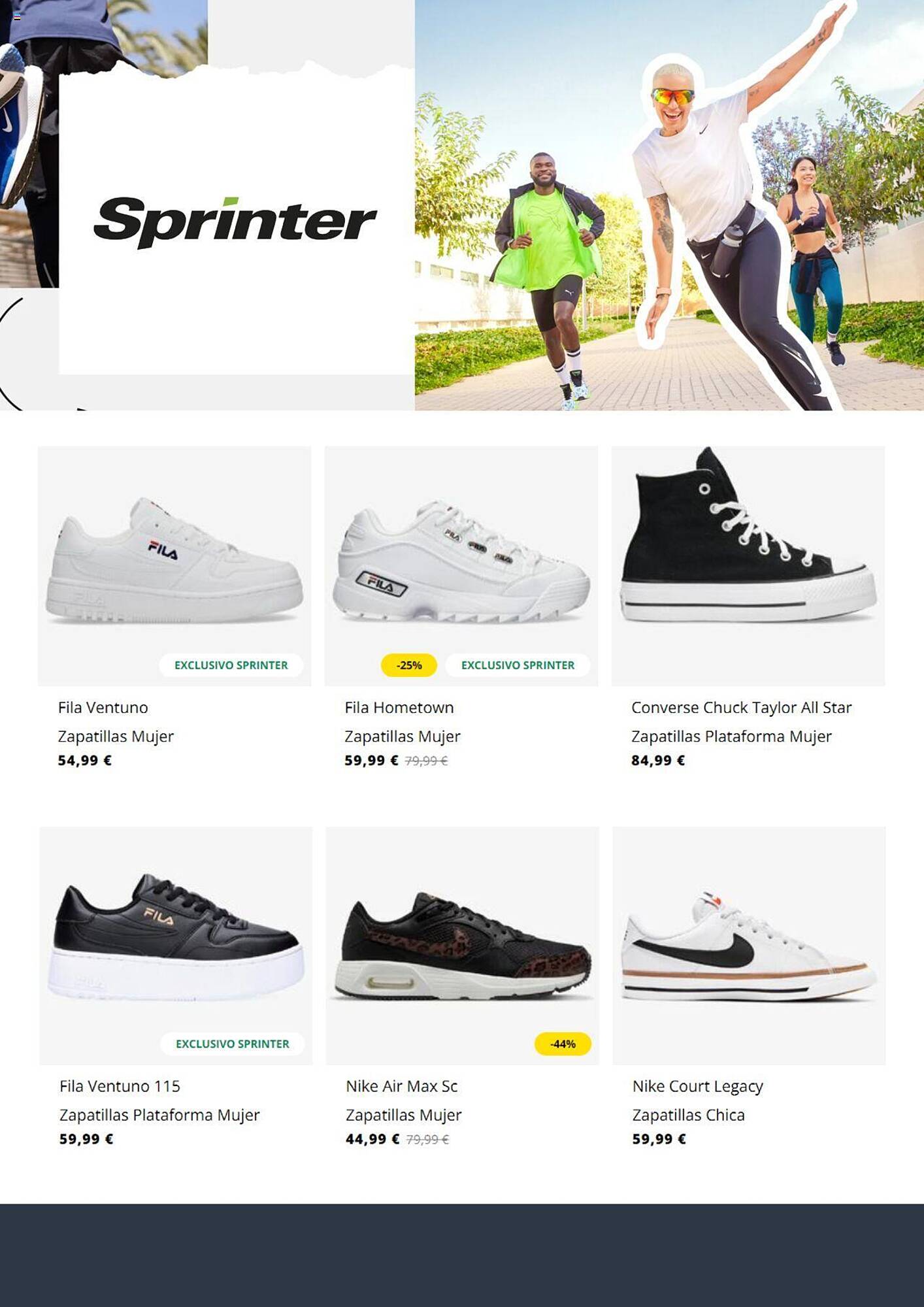924x1307 pixels.
Task: Click the runners banner photo
Action: click(x=669, y=205)
